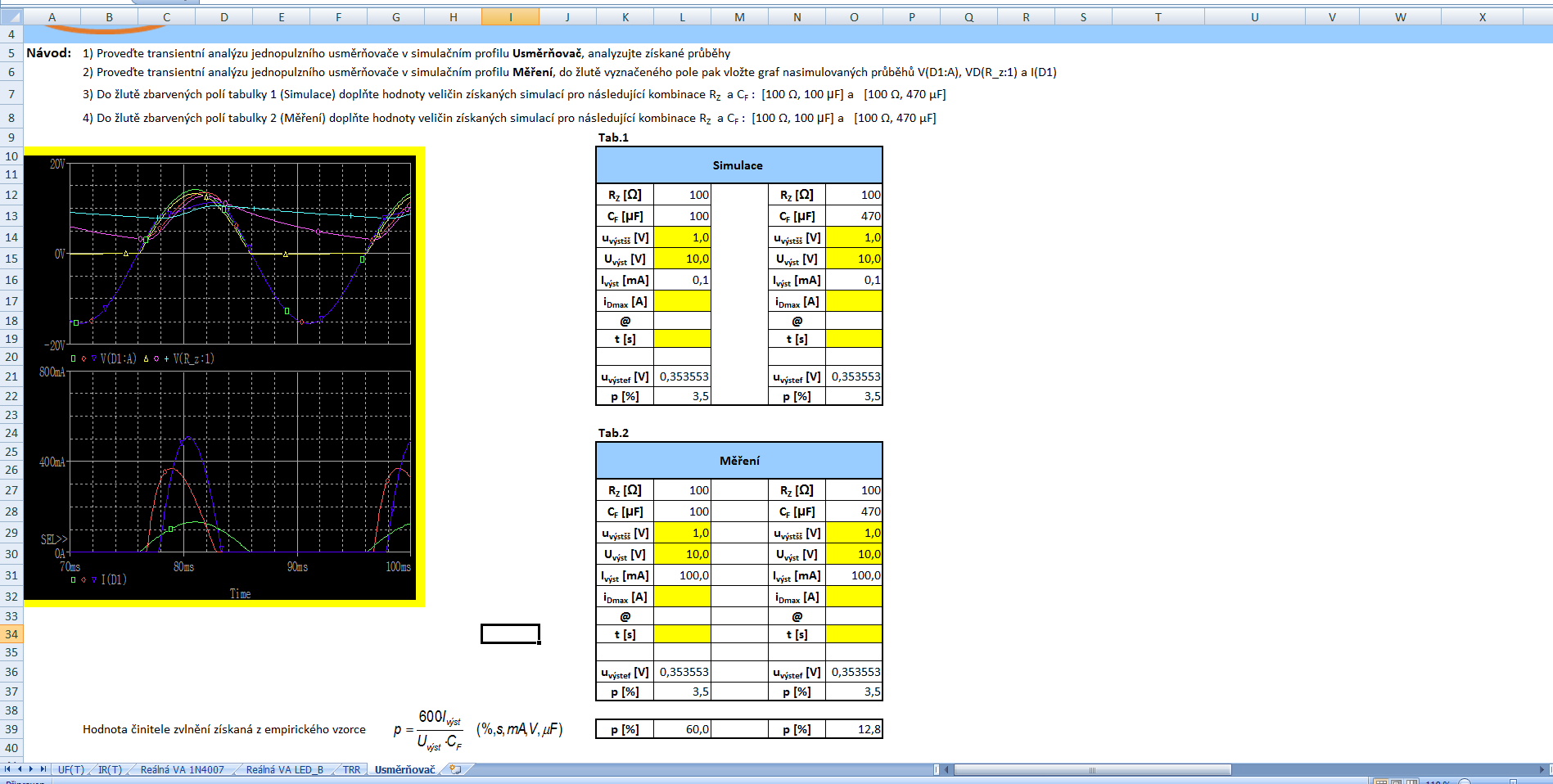Select yellow iDmax cell in Simulace 100 µF column

(x=682, y=301)
